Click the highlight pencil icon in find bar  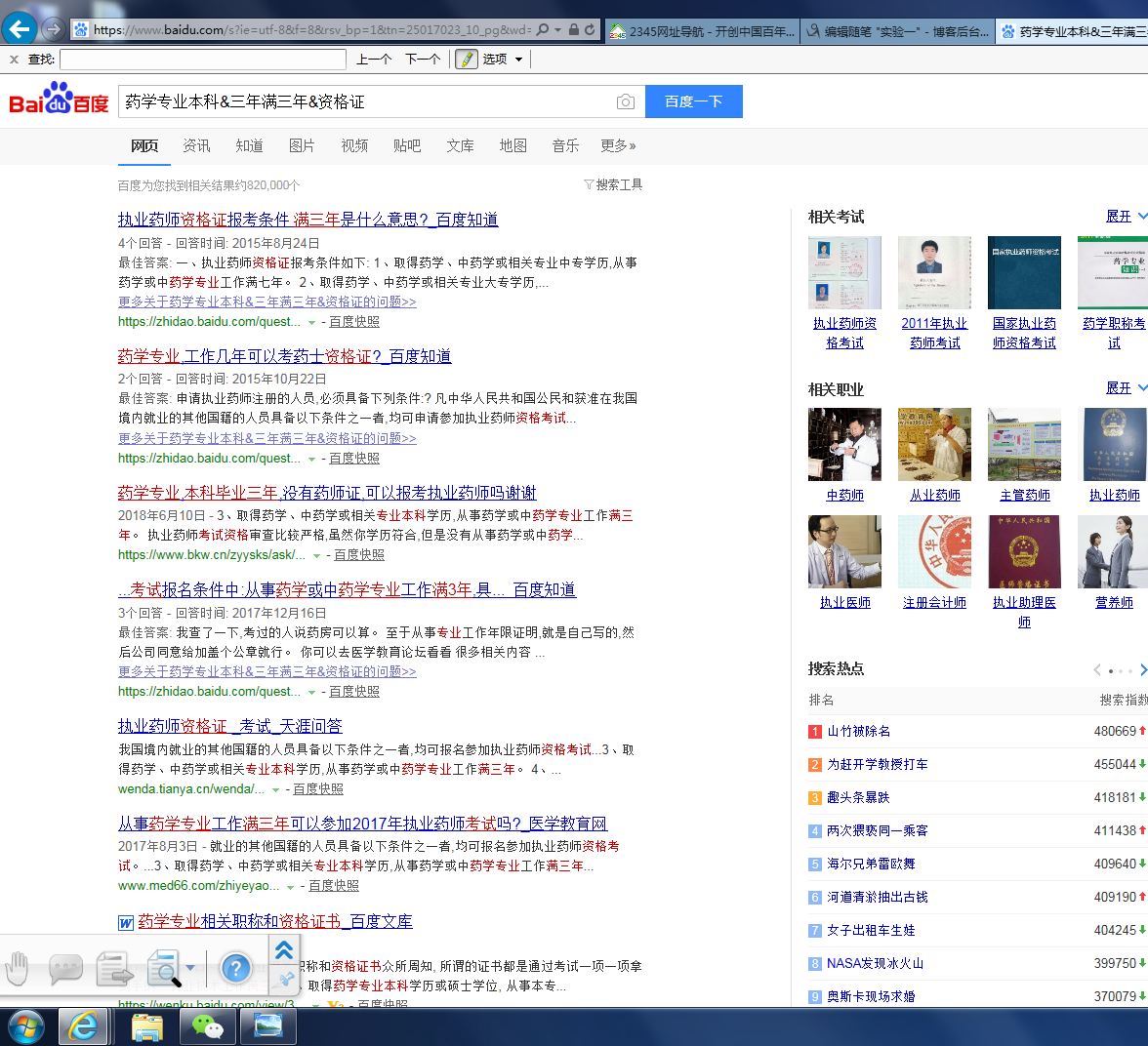point(467,60)
